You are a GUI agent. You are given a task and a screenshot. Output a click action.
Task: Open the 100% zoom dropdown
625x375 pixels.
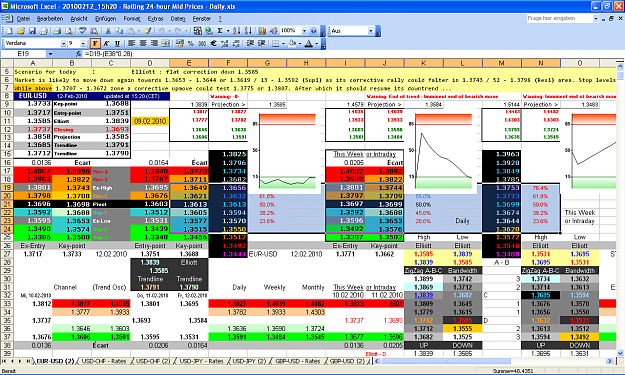click(x=305, y=31)
